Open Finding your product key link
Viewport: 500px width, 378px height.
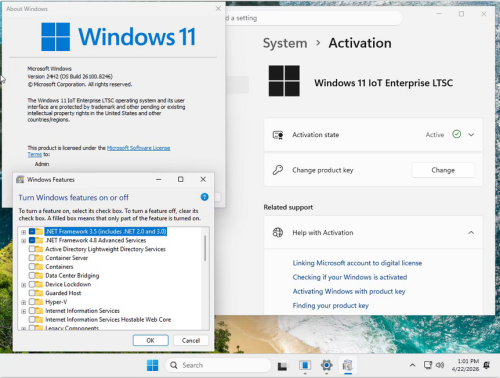(331, 305)
